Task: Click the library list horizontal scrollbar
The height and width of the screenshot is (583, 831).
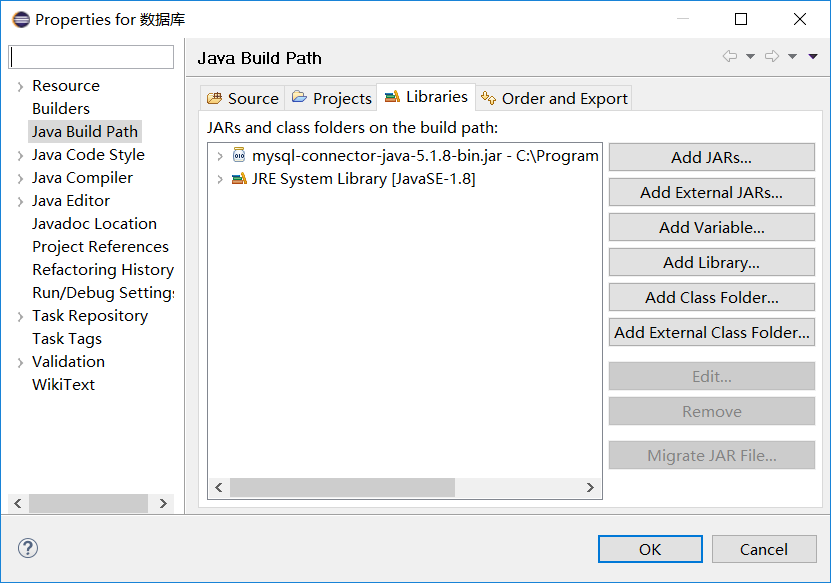Action: click(x=405, y=488)
